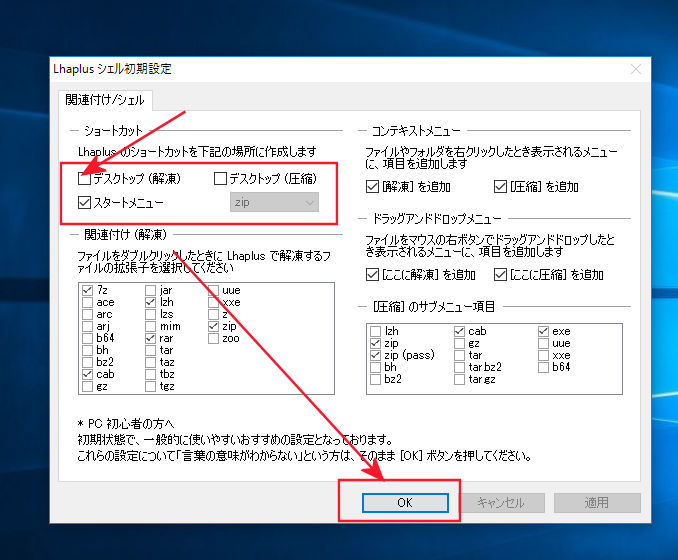Check bz2 in the compress submenu list

point(375,379)
